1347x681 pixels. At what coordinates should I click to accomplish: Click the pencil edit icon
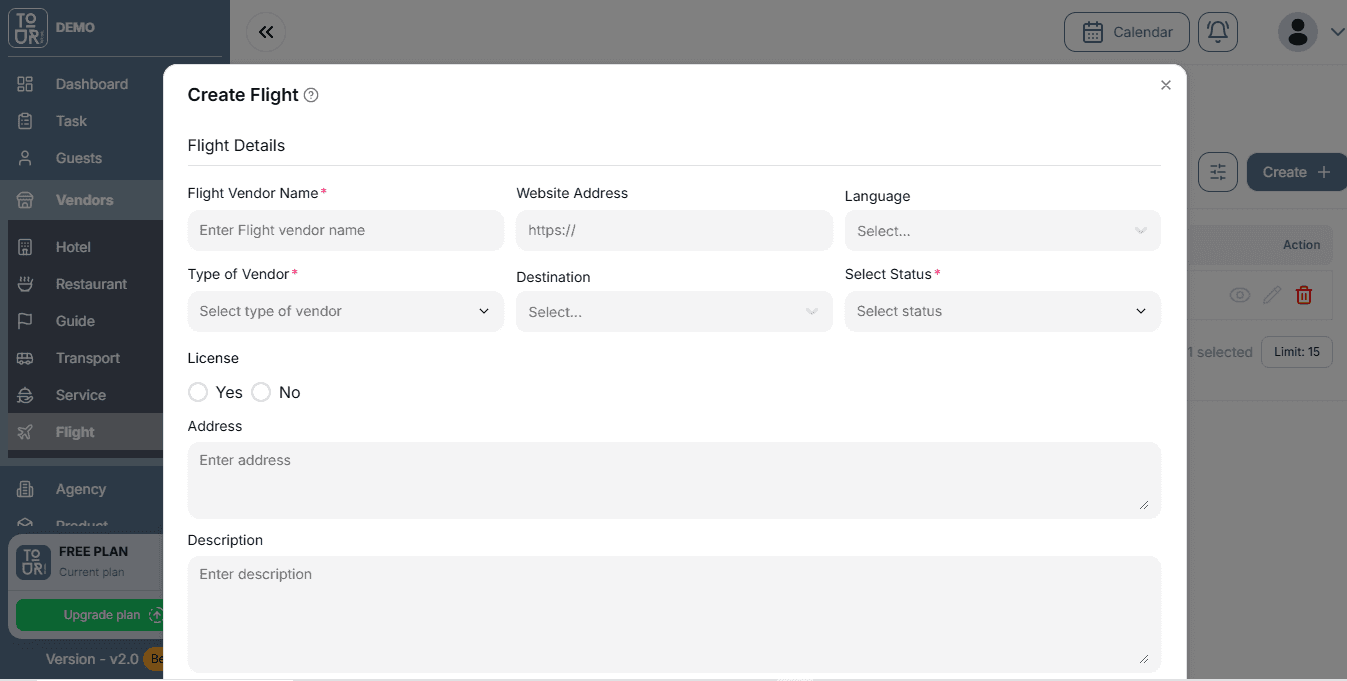coord(1271,295)
